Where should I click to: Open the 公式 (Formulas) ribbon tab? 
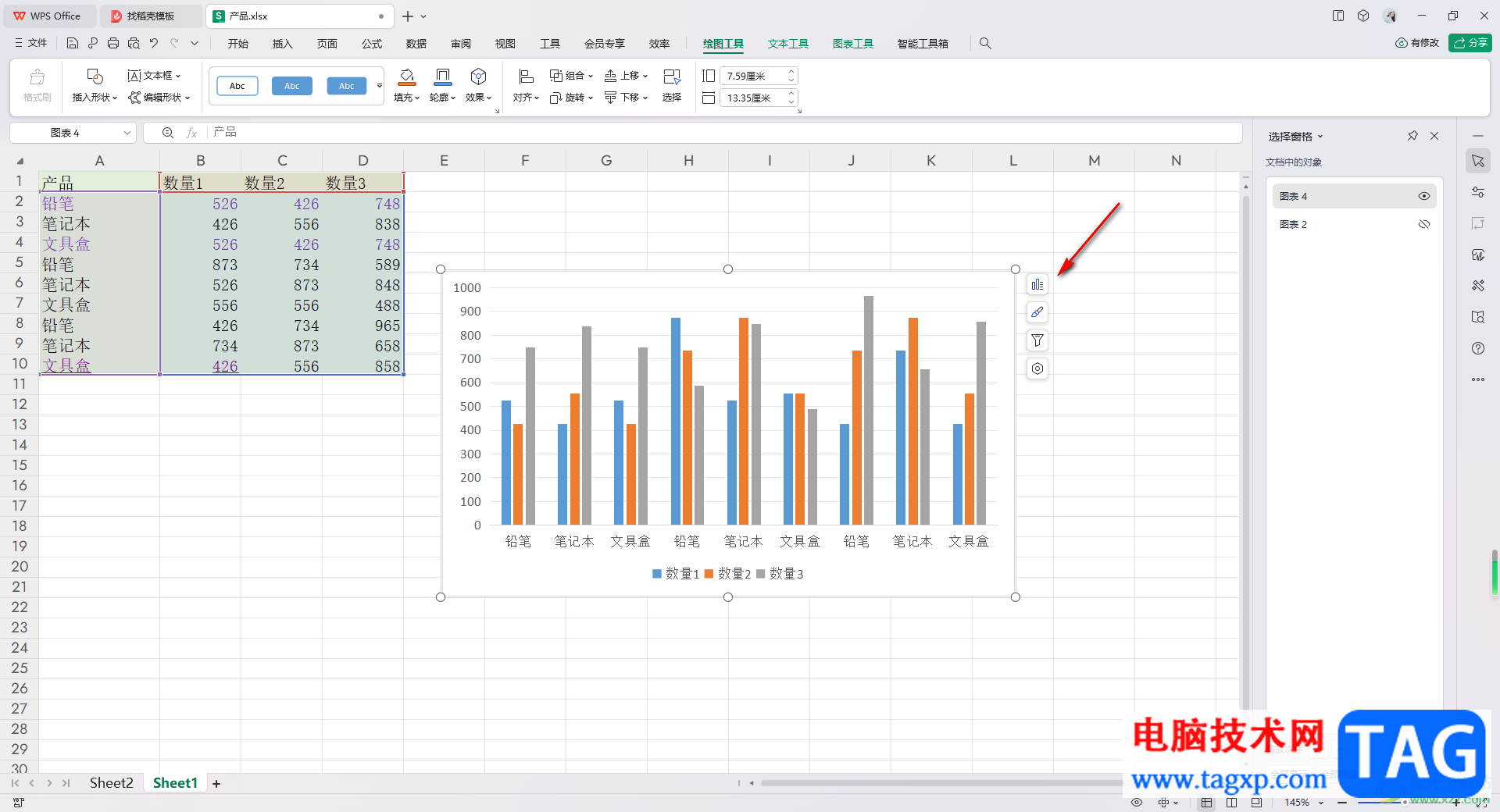pyautogui.click(x=372, y=44)
